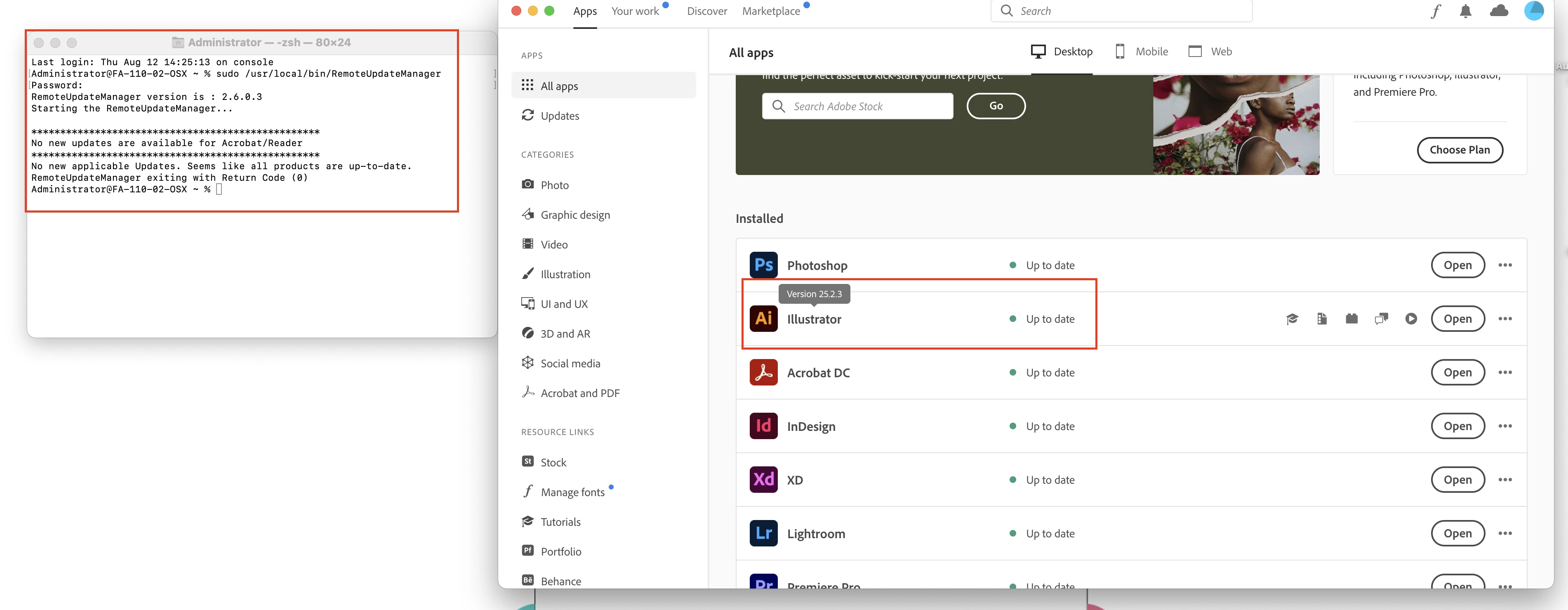Focus the Creative Cloud Search field
This screenshot has height=610, width=1568.
tap(1121, 11)
